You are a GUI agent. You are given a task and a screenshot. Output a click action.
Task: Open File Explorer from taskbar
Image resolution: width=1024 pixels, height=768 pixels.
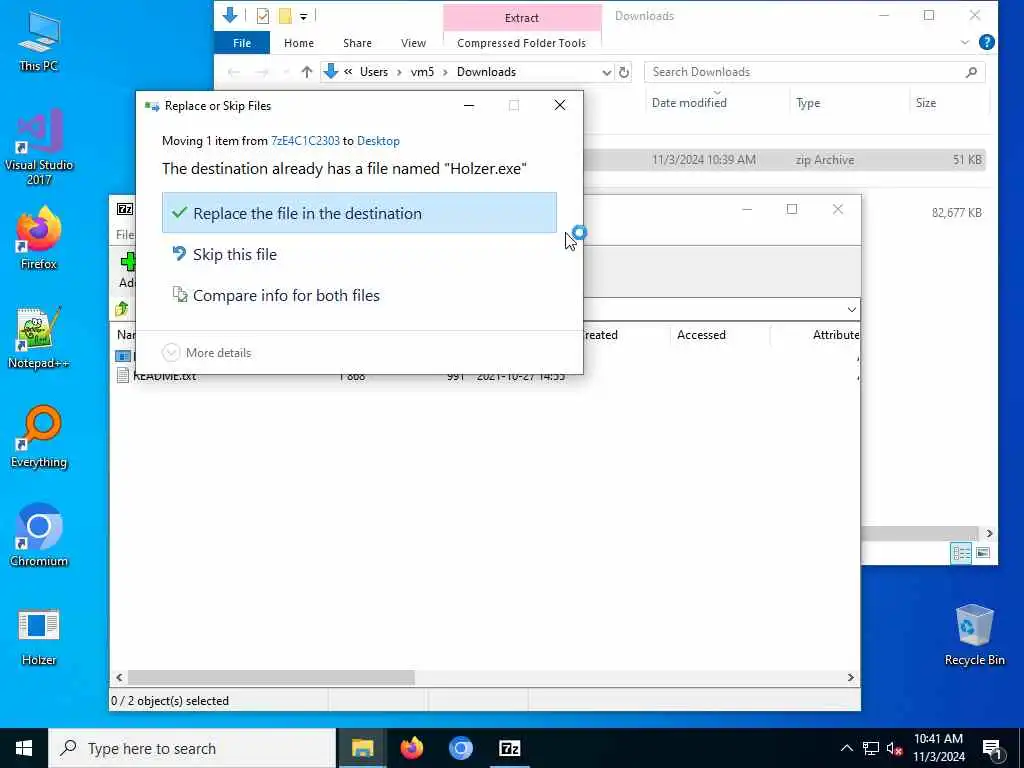(362, 748)
